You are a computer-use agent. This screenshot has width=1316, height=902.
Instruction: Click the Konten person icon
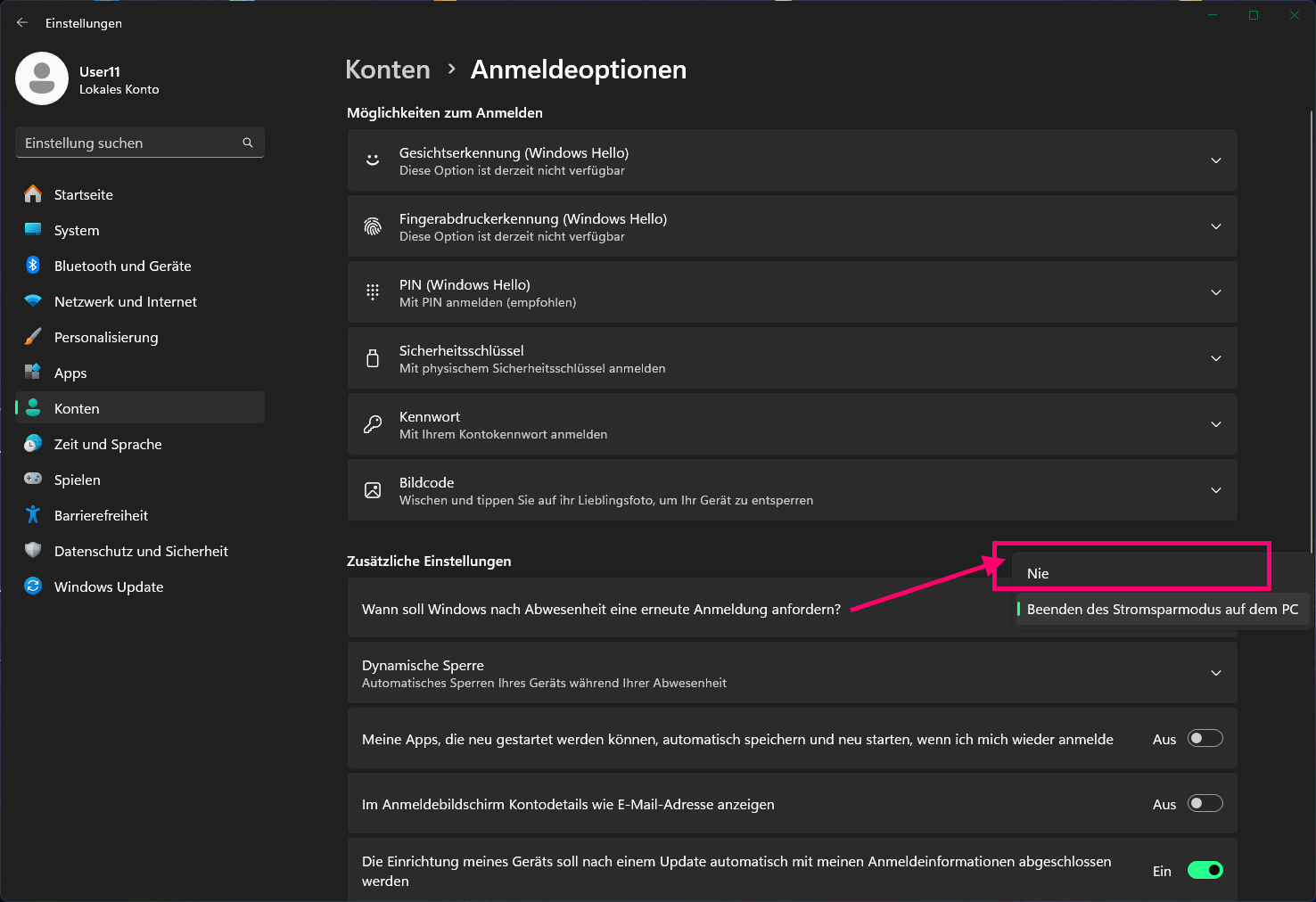click(x=33, y=407)
